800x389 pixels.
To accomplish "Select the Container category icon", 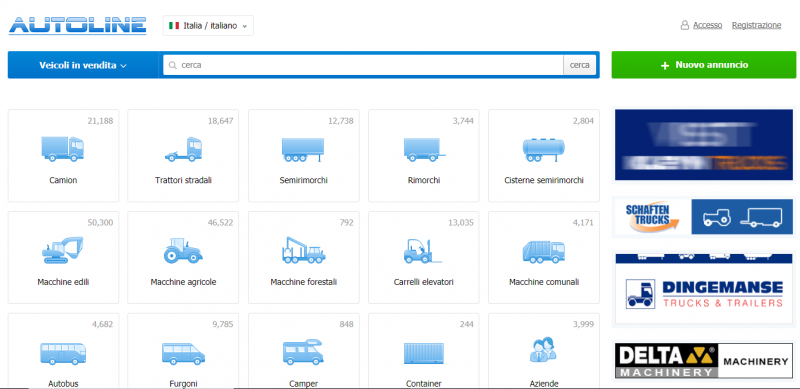I will pyautogui.click(x=424, y=353).
